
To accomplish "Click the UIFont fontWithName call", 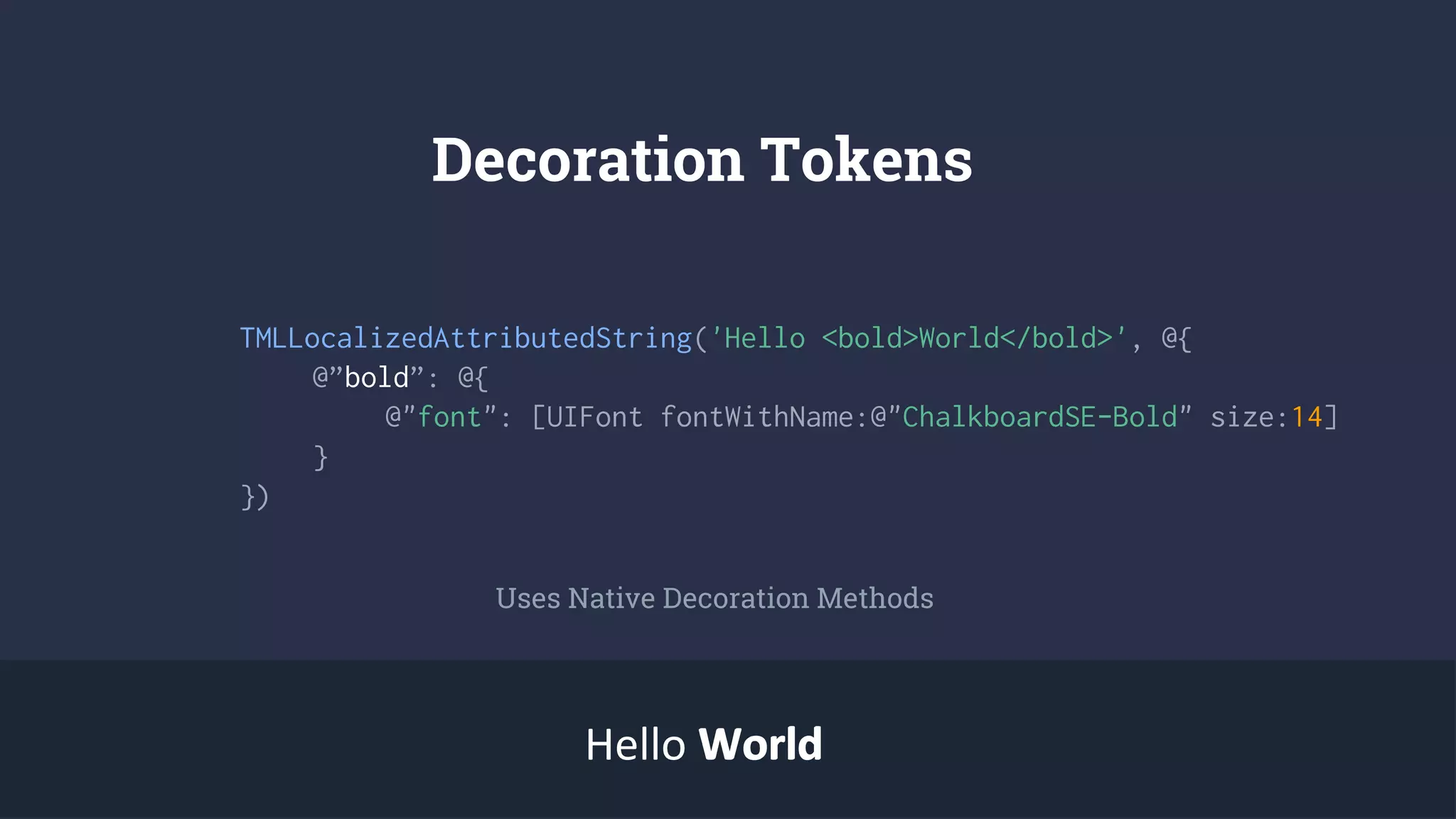I will point(700,417).
